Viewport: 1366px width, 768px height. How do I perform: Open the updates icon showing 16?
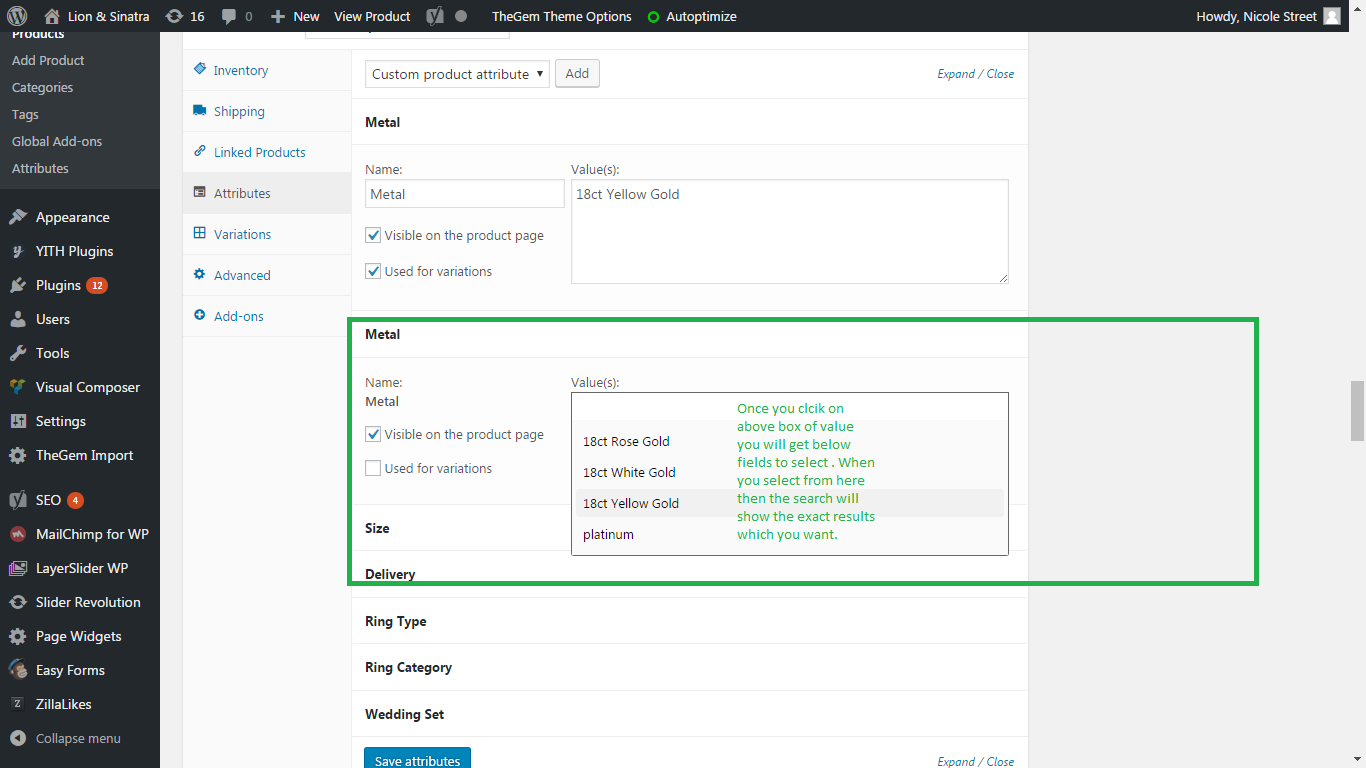click(175, 16)
